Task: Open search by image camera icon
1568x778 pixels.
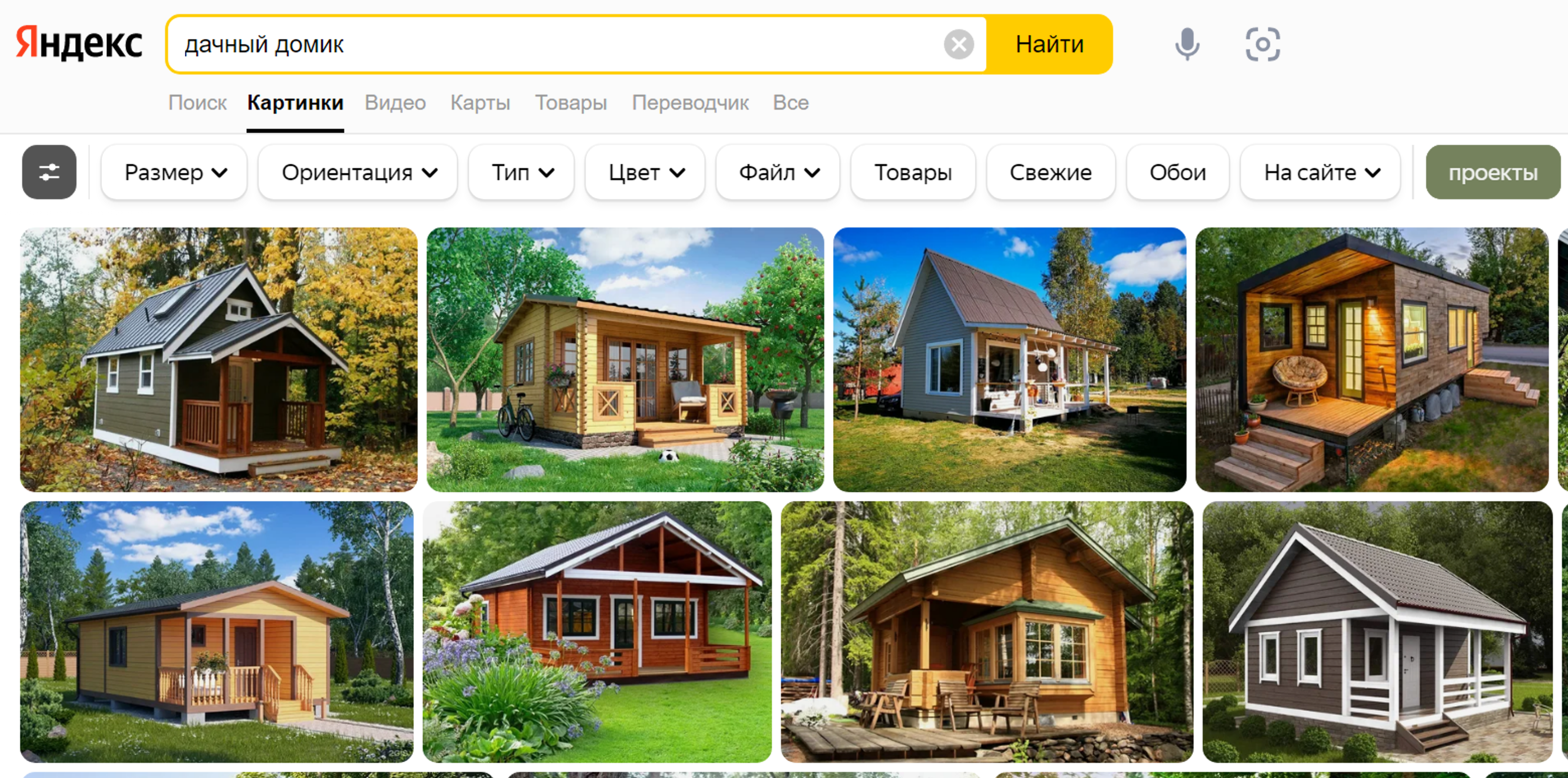Action: click(x=1263, y=44)
